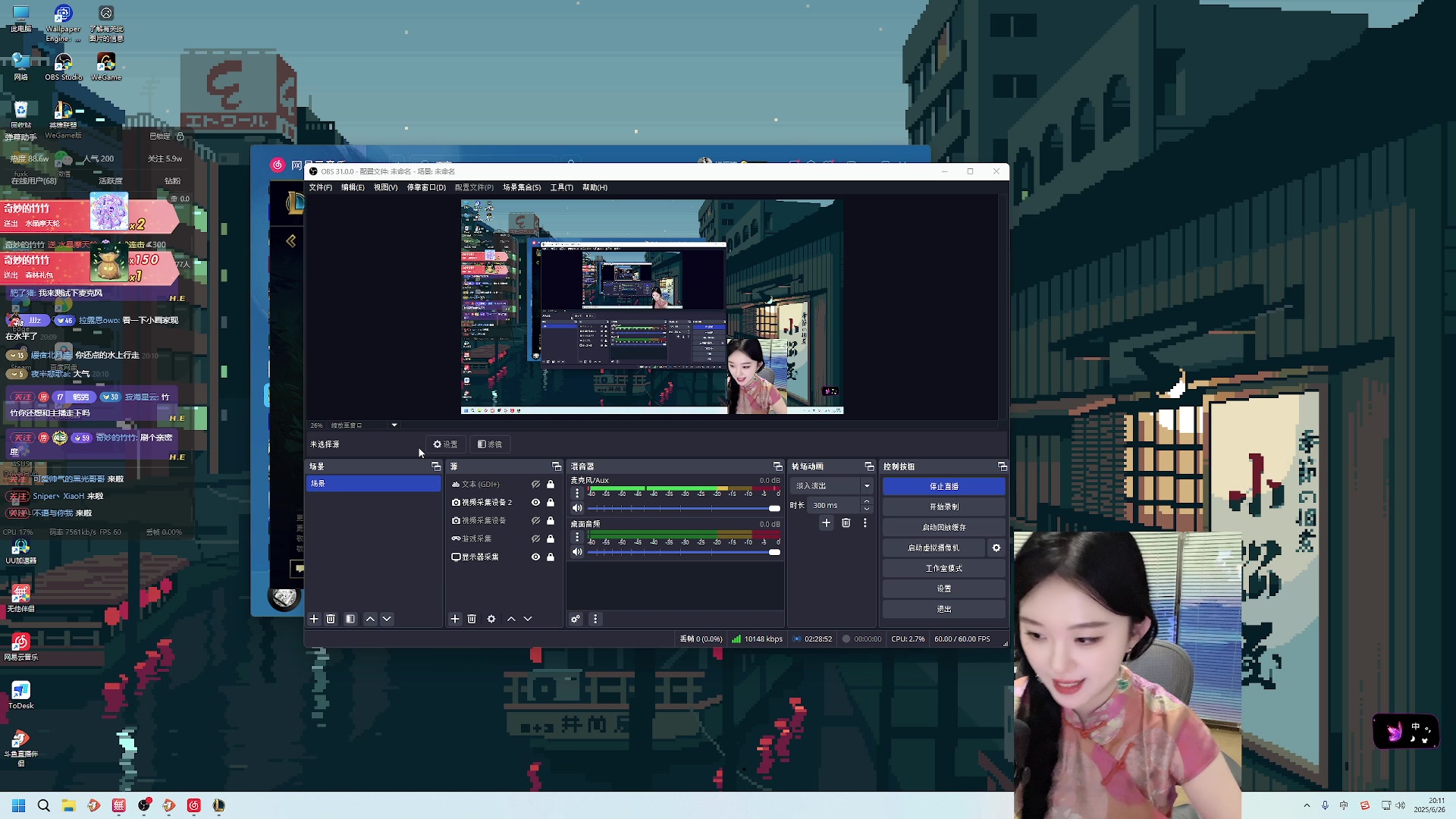This screenshot has height=819, width=1456.
Task: Adjust 桌面音频 volume slider
Action: (683, 552)
